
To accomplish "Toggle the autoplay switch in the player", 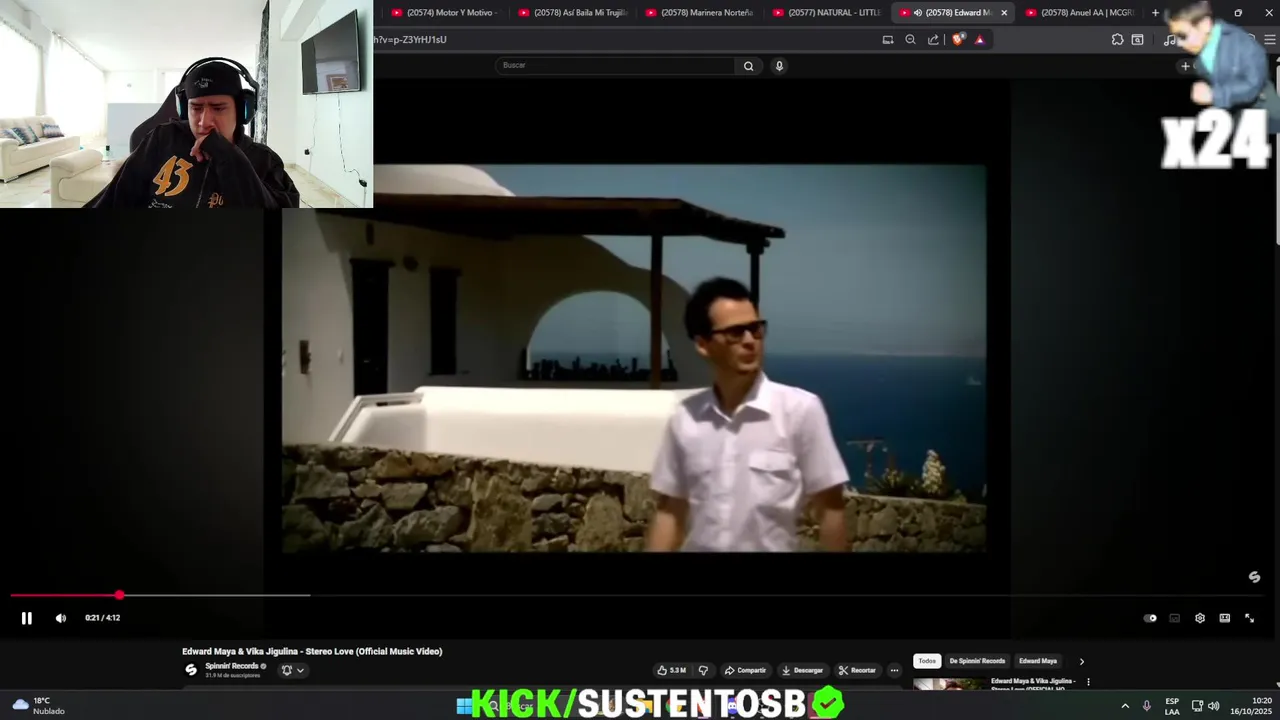I will pos(1150,618).
